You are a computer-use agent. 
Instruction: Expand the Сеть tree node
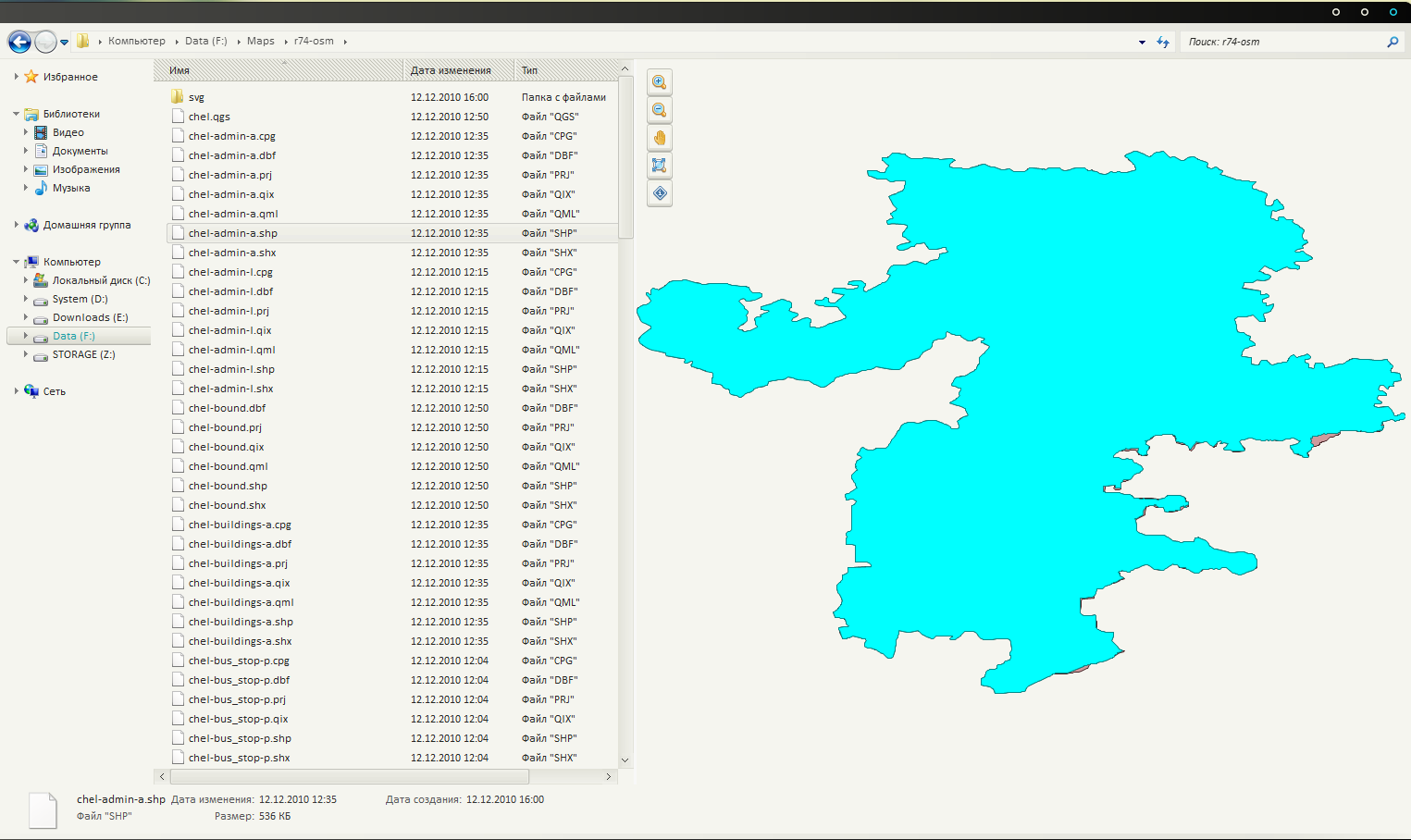16,391
